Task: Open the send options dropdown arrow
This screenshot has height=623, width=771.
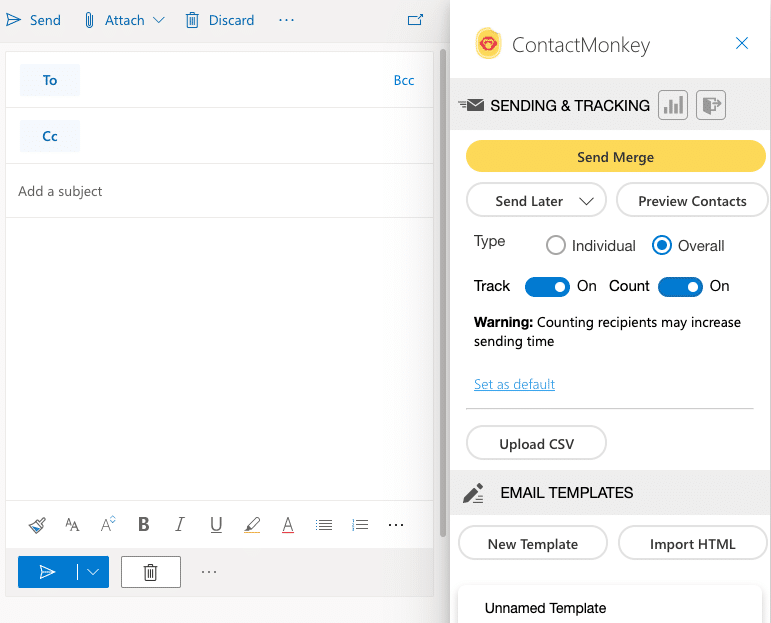Action: [x=93, y=572]
